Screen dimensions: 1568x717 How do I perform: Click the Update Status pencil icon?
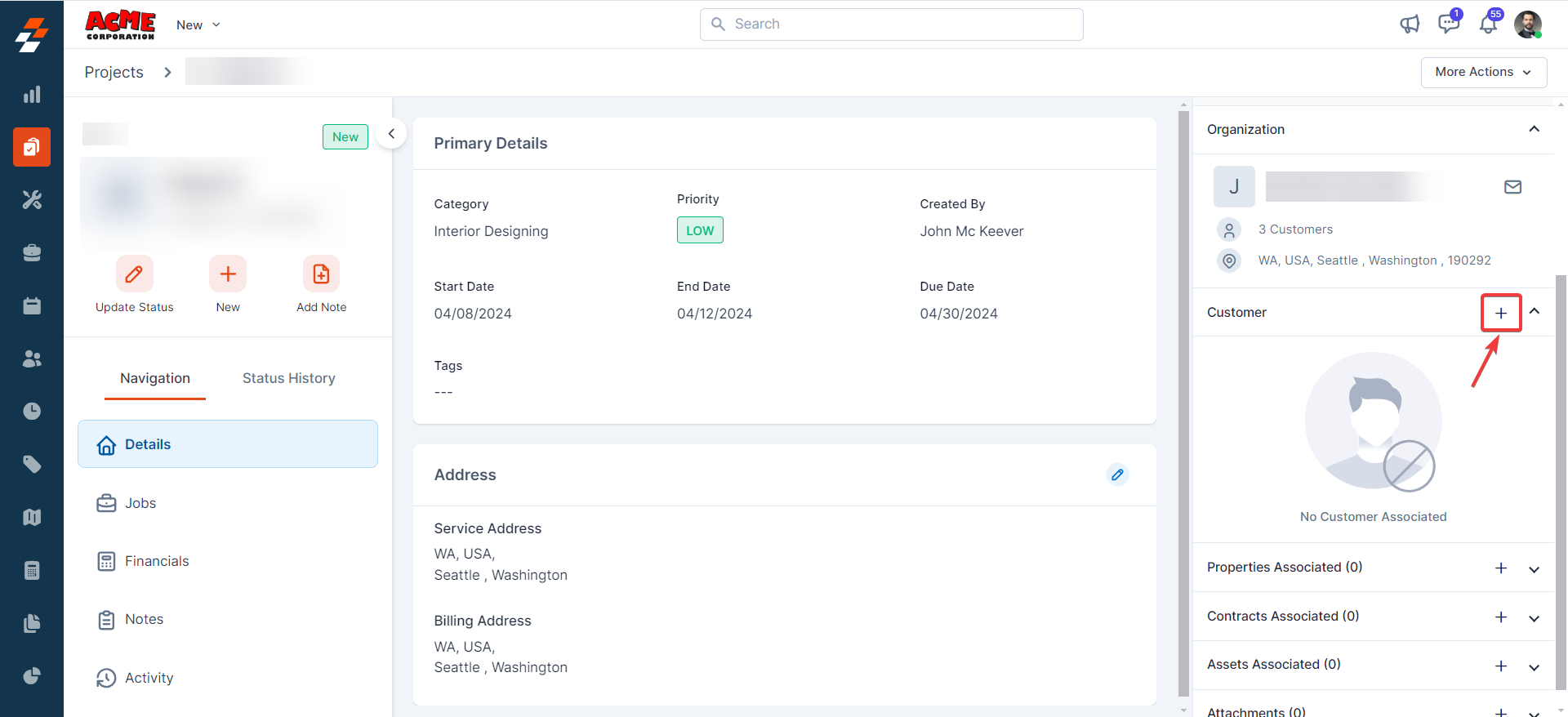pos(134,274)
